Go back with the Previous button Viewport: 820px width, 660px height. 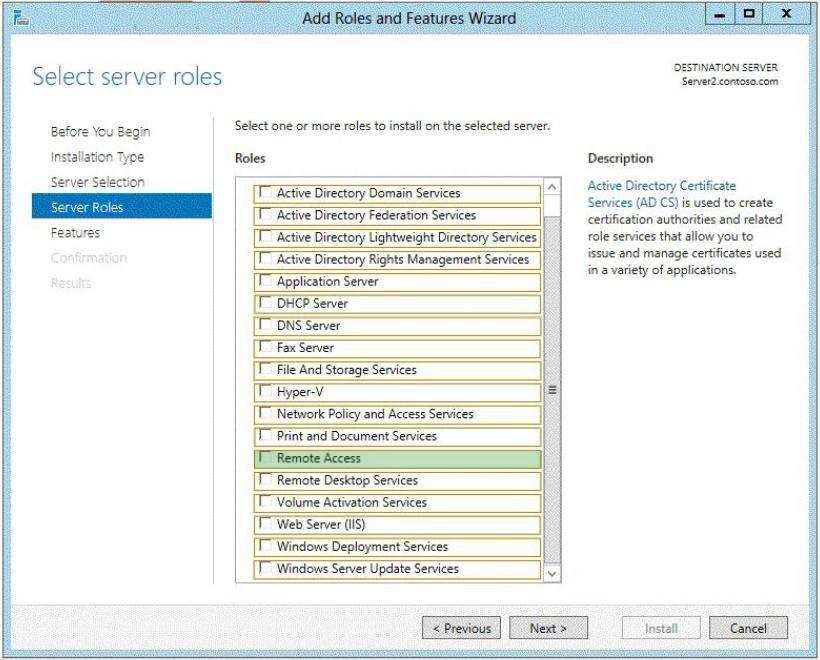(461, 628)
